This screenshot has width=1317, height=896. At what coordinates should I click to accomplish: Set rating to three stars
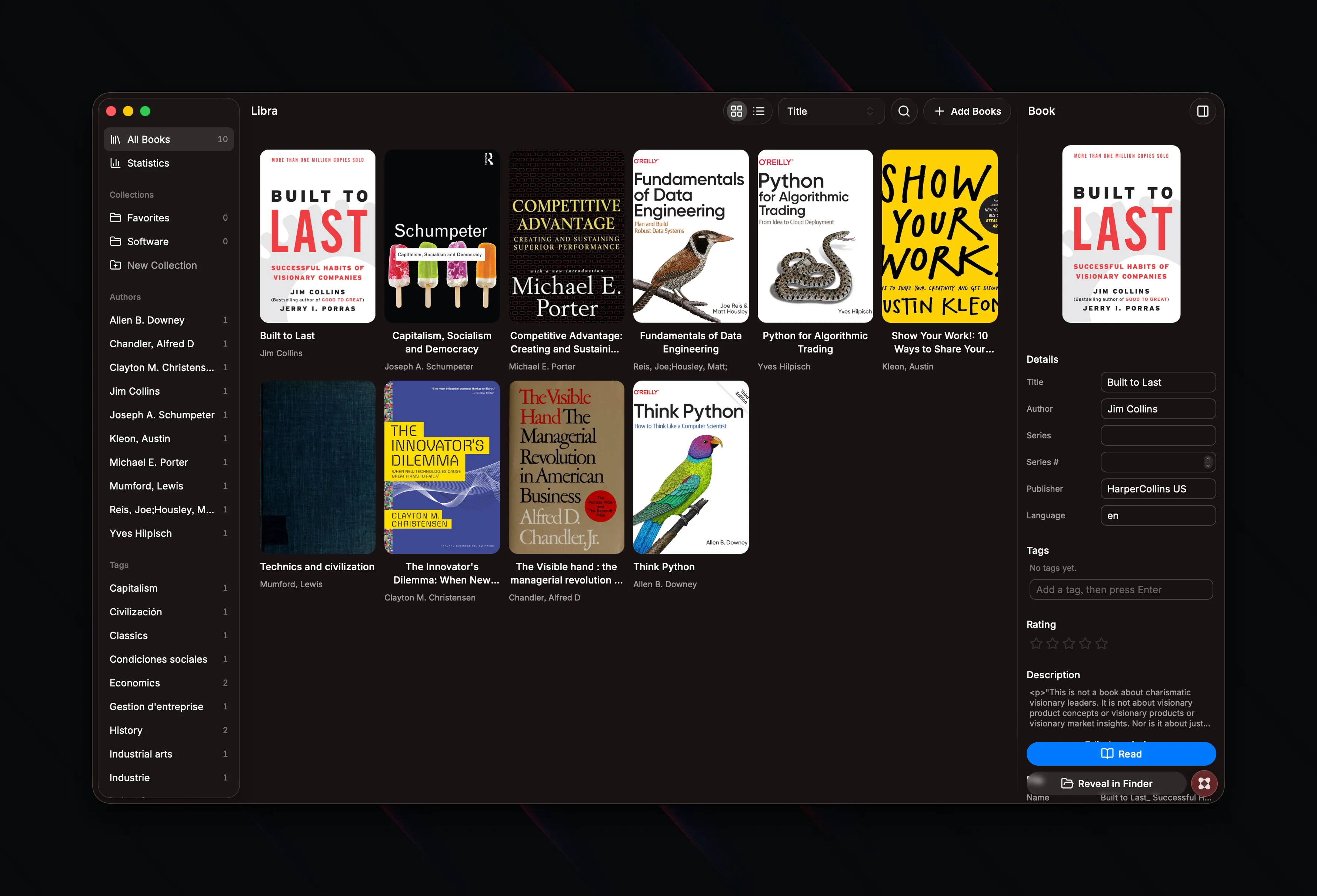click(x=1069, y=643)
